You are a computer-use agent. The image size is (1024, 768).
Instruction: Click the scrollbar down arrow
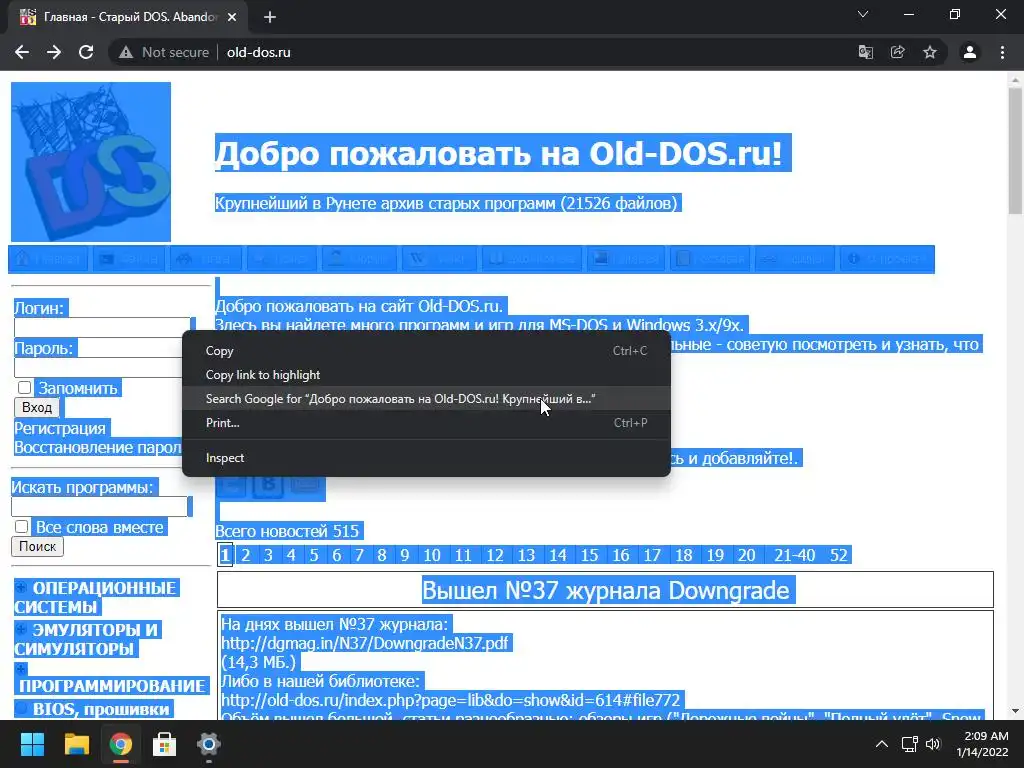pos(1015,711)
